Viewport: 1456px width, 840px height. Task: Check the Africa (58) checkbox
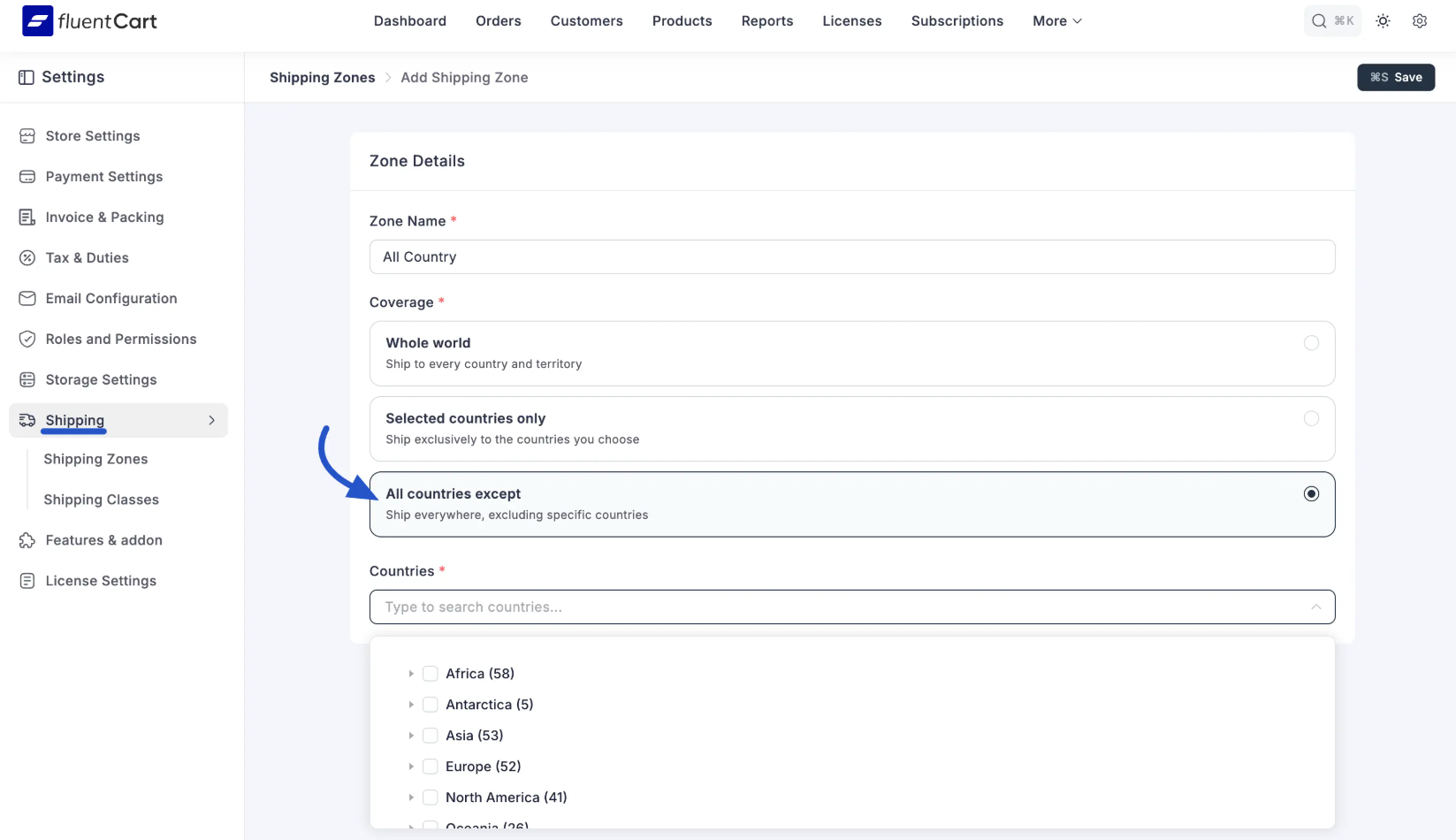click(431, 674)
